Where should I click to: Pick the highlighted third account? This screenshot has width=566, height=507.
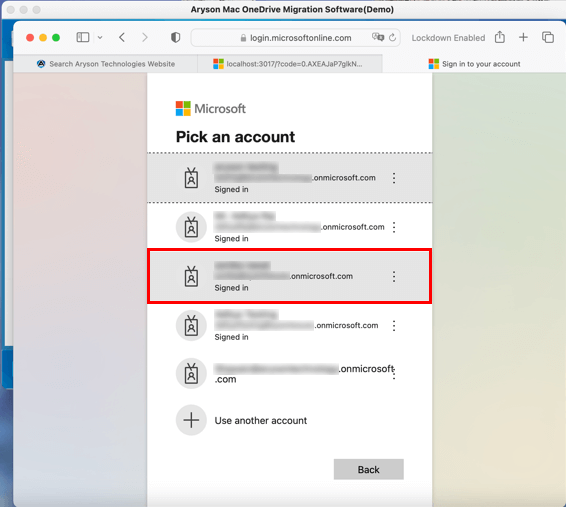coord(289,276)
